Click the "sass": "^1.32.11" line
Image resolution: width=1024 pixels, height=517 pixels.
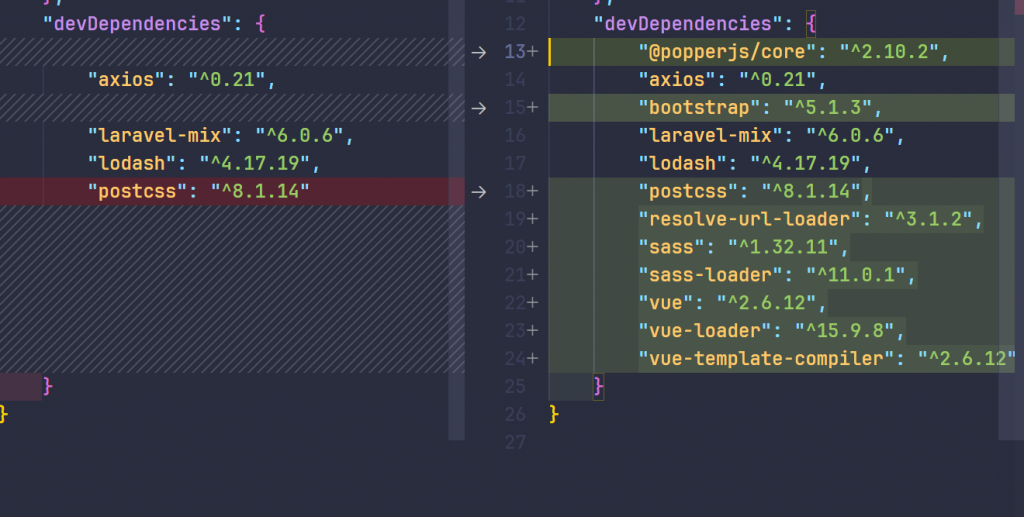(743, 247)
